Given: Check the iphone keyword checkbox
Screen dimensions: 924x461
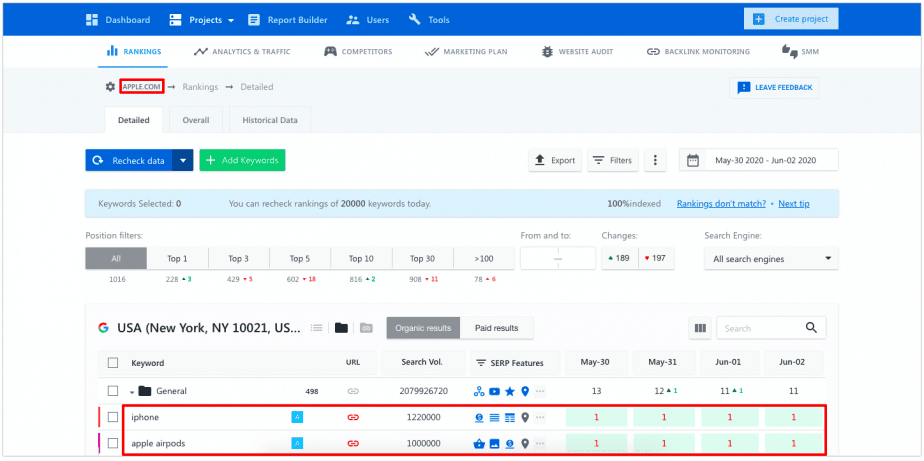Looking at the screenshot, I should (x=113, y=417).
